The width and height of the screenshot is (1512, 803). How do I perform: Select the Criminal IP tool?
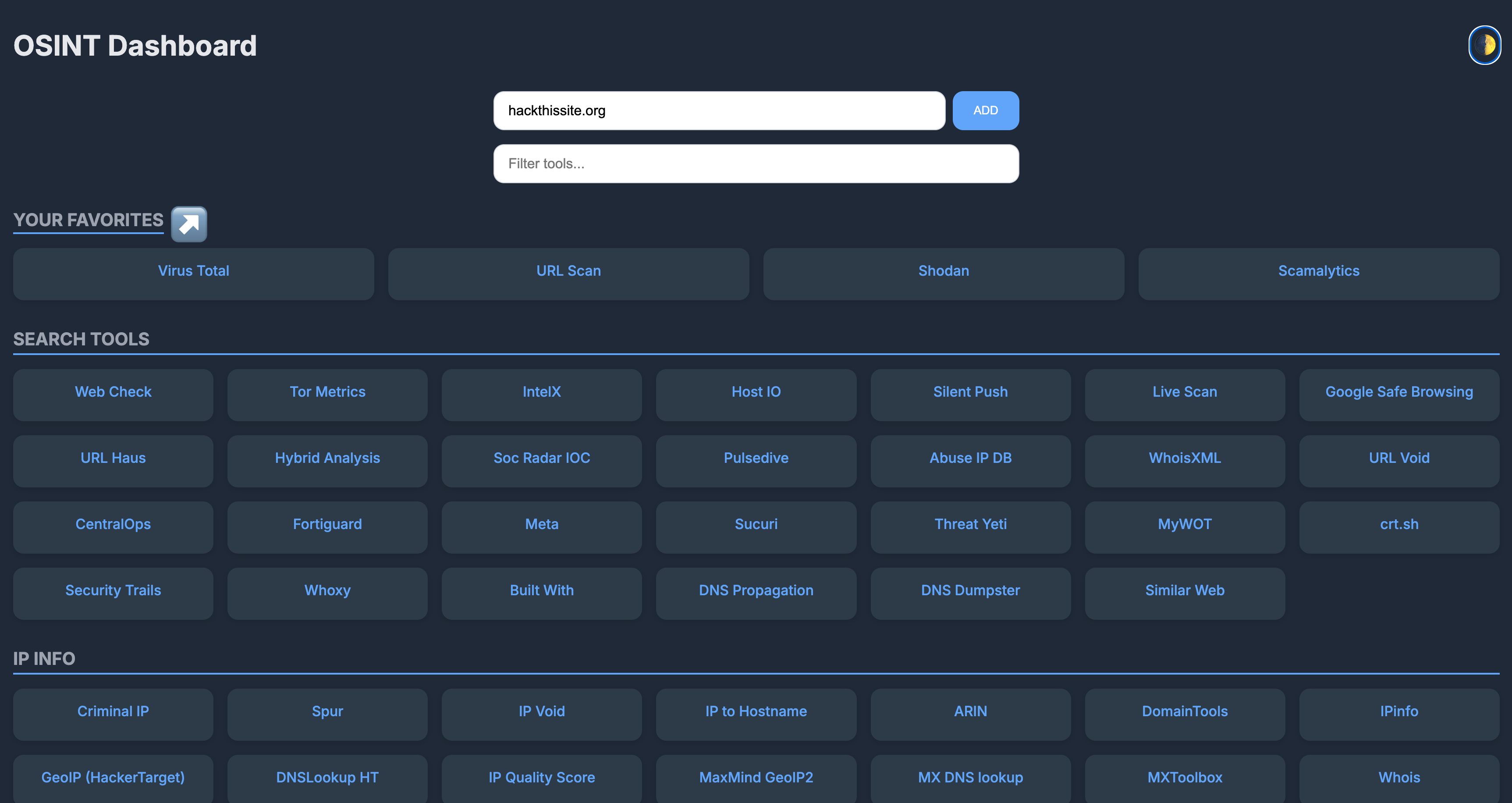point(113,712)
